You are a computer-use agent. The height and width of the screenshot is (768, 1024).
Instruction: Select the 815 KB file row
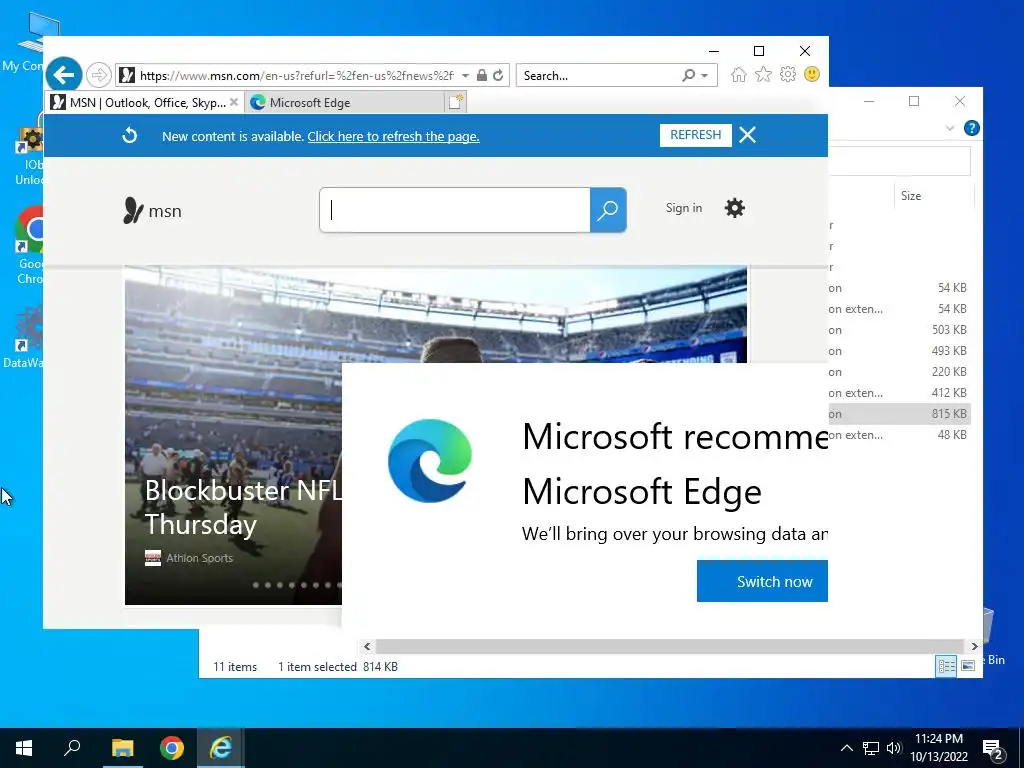(899, 414)
